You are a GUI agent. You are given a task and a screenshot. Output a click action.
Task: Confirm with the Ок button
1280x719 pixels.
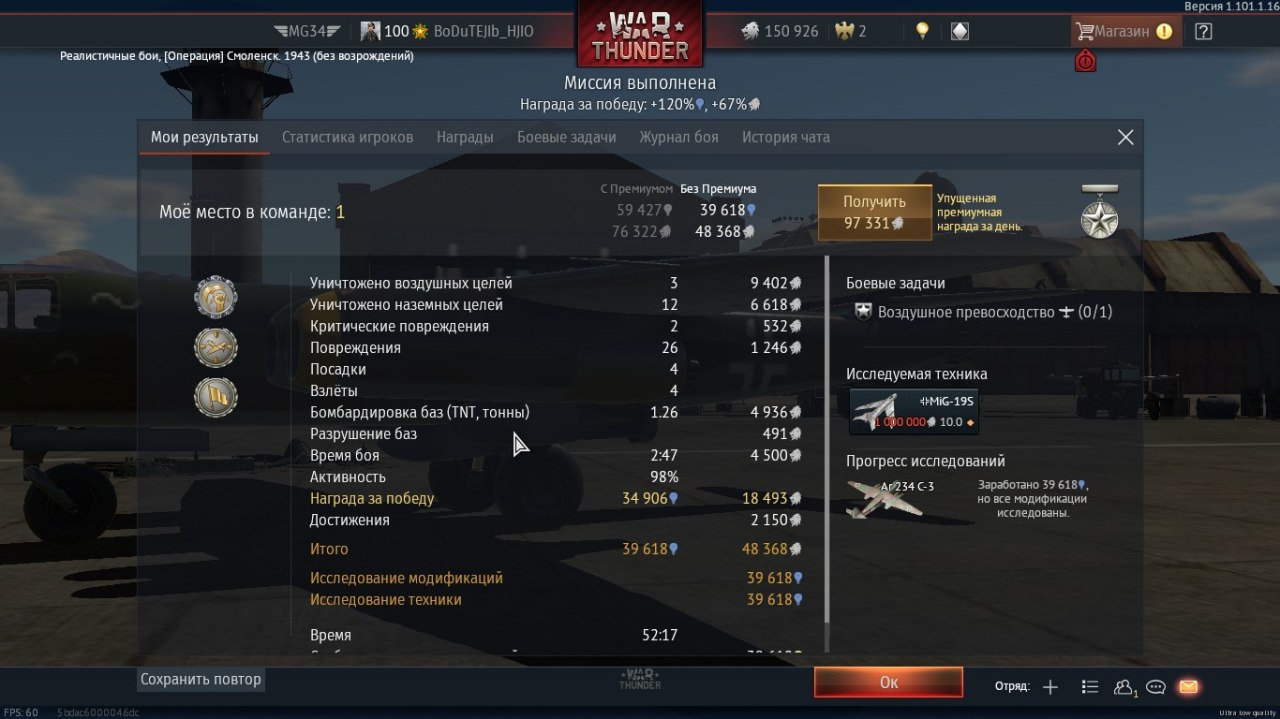point(889,682)
